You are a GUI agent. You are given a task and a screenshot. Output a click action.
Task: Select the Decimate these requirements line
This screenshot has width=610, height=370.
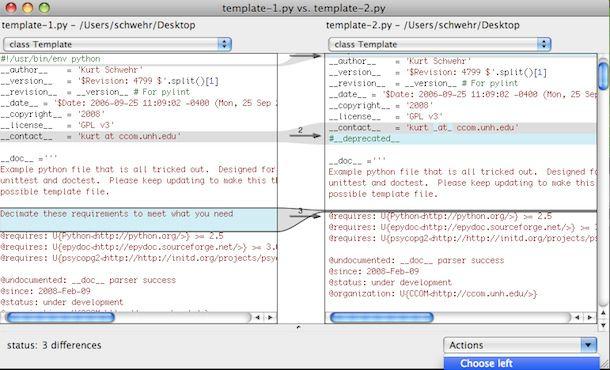138,214
